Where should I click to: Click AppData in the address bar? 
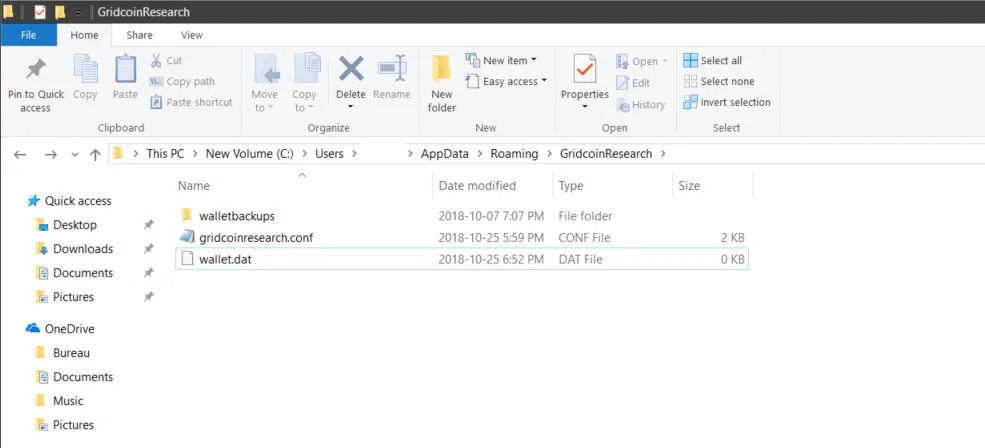pyautogui.click(x=445, y=153)
